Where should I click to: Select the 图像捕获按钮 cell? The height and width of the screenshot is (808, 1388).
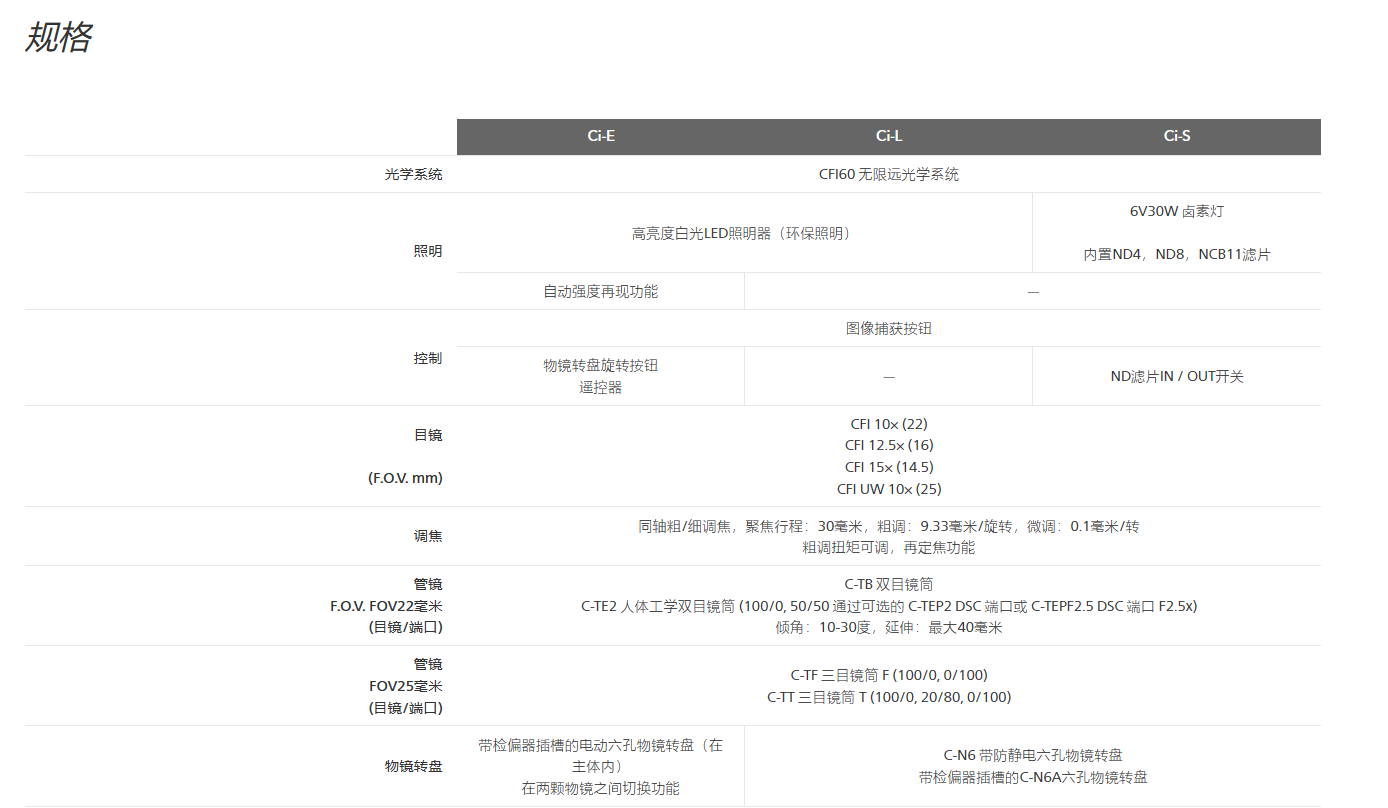[888, 328]
